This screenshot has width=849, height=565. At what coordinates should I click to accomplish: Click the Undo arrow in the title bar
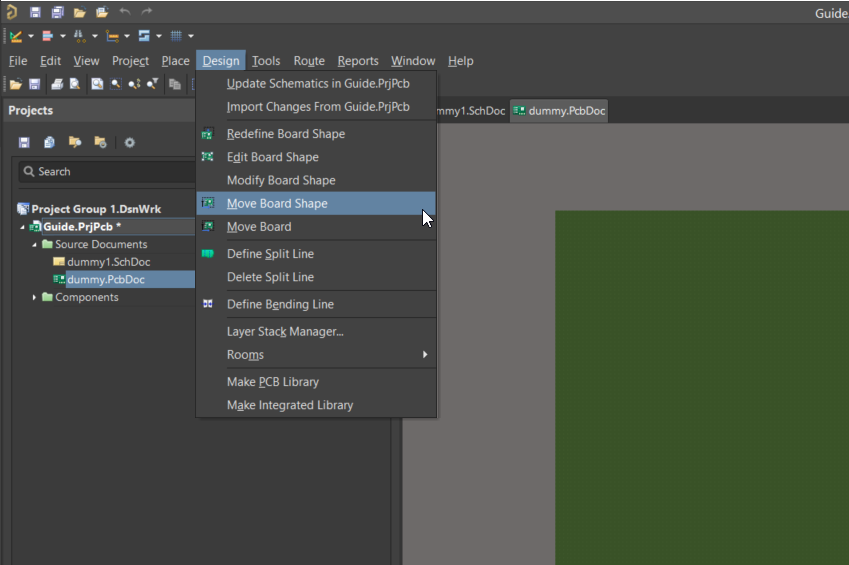click(x=125, y=12)
